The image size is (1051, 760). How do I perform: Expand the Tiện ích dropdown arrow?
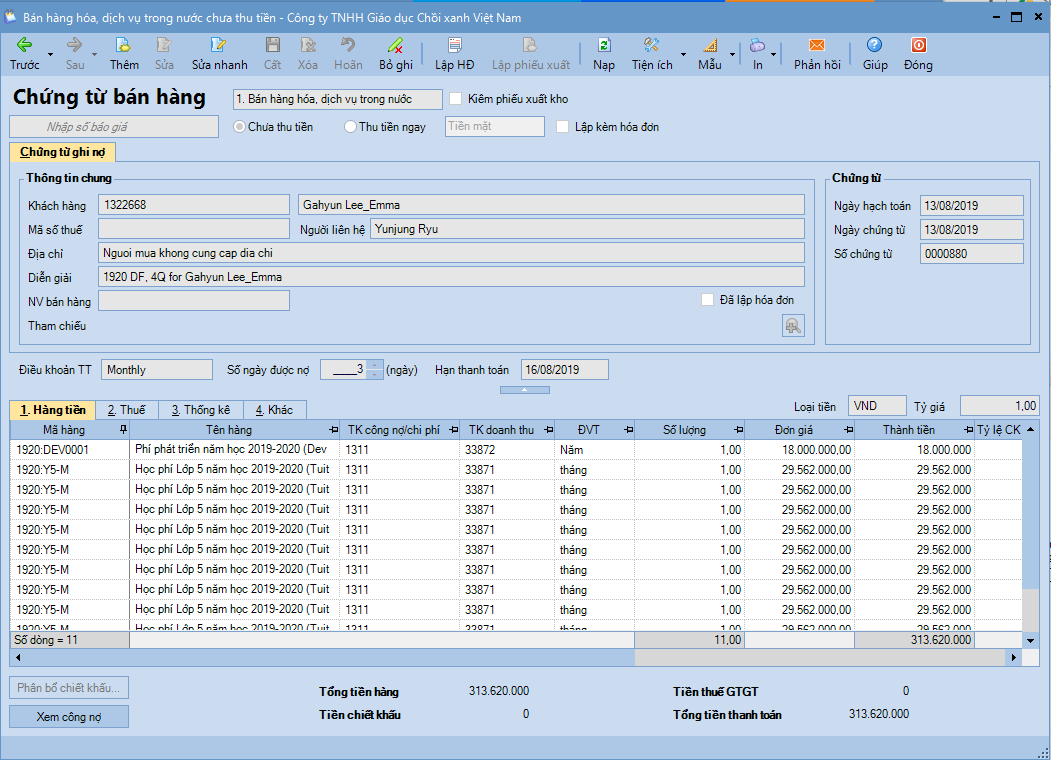tap(684, 54)
